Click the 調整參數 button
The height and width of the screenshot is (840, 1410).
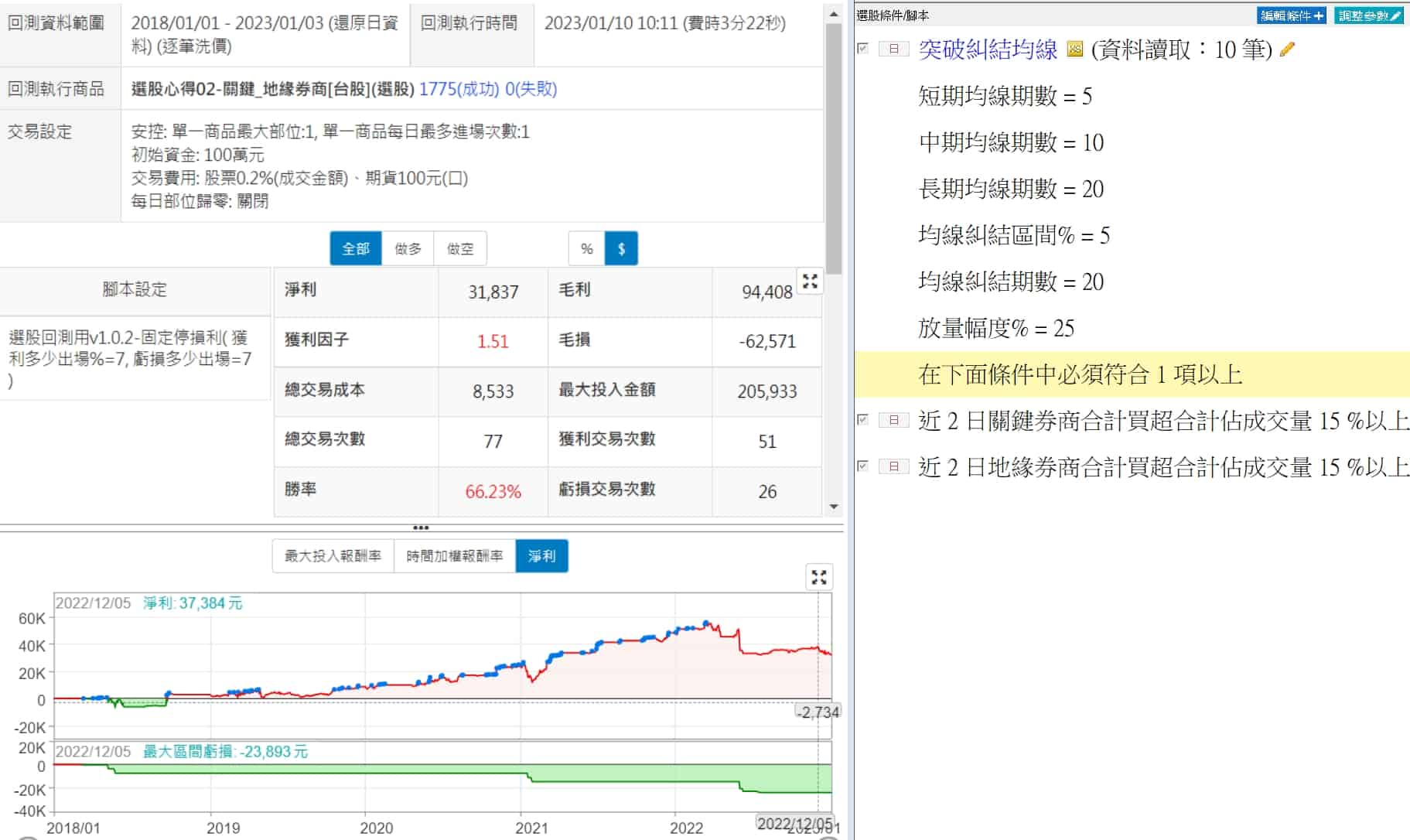(x=1369, y=15)
